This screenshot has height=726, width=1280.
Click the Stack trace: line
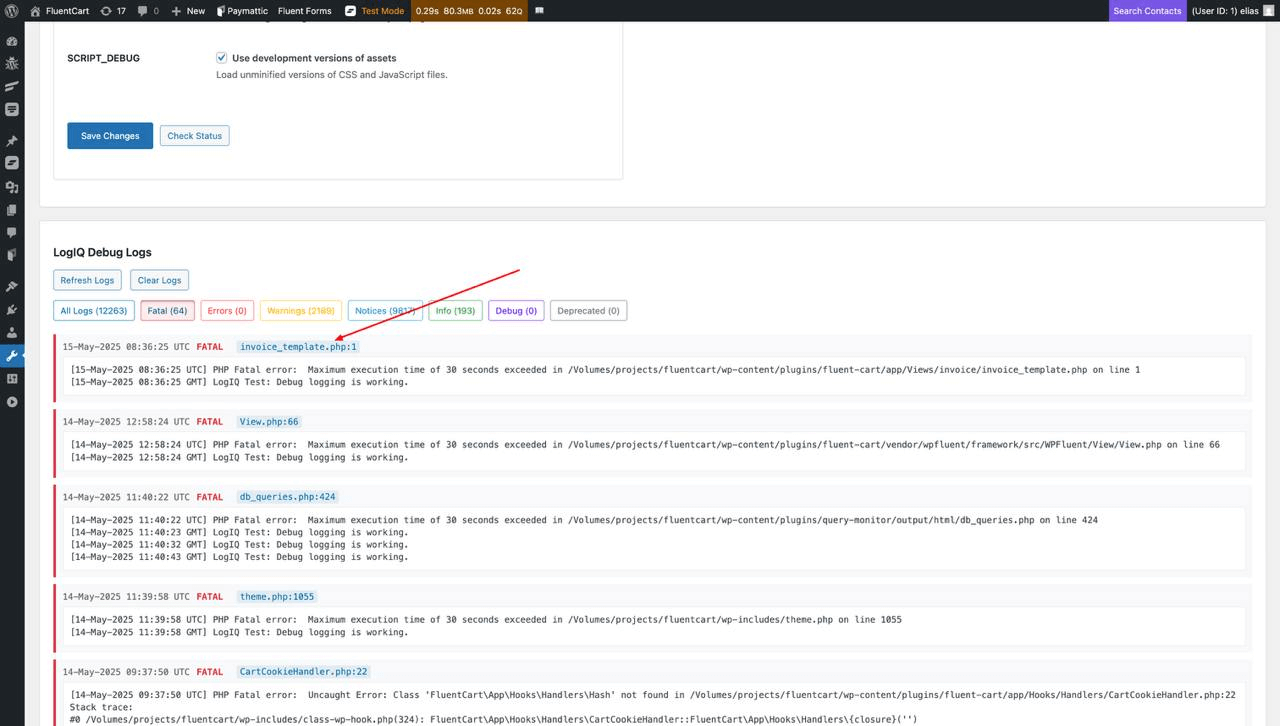[x=101, y=707]
